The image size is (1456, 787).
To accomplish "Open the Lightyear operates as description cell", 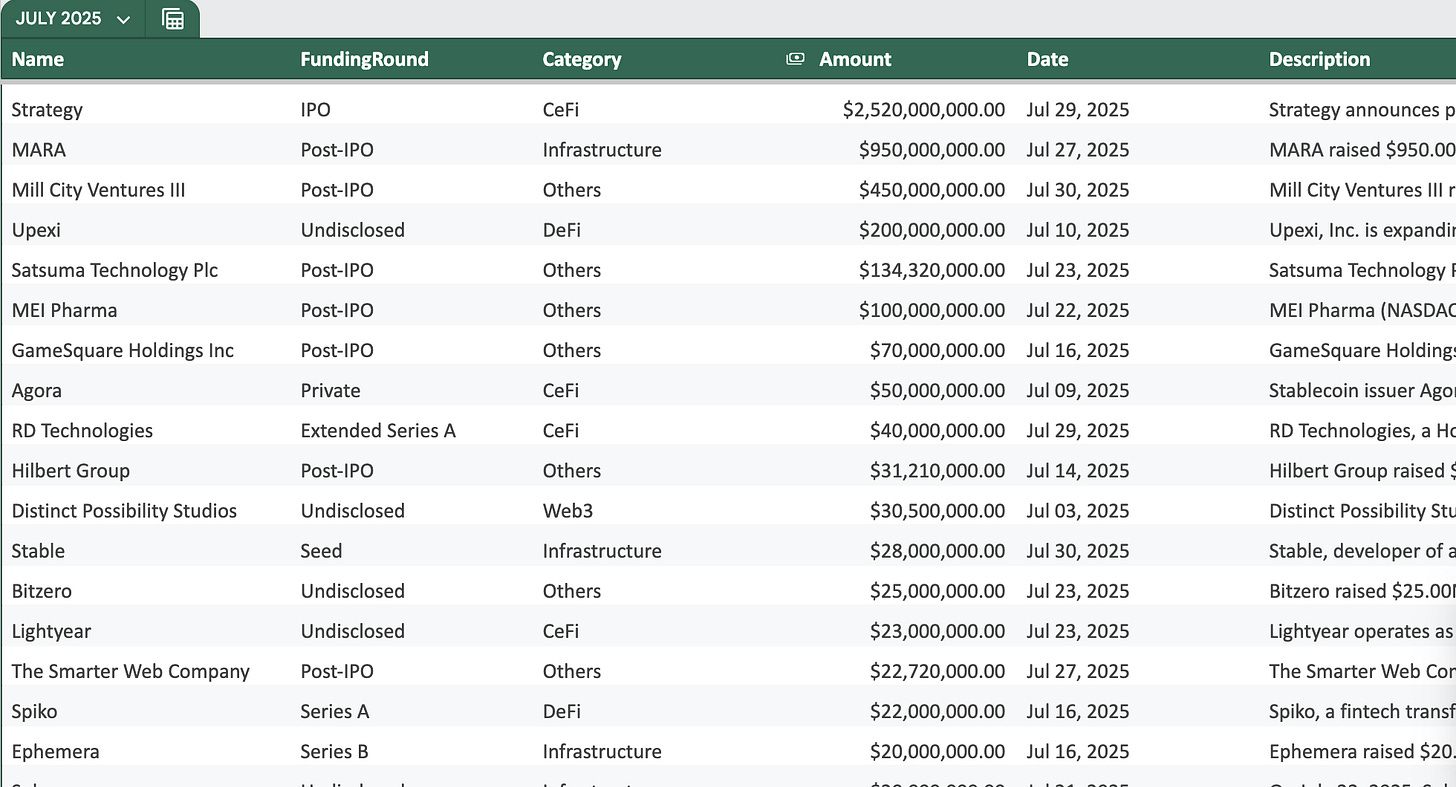I will tap(1362, 631).
